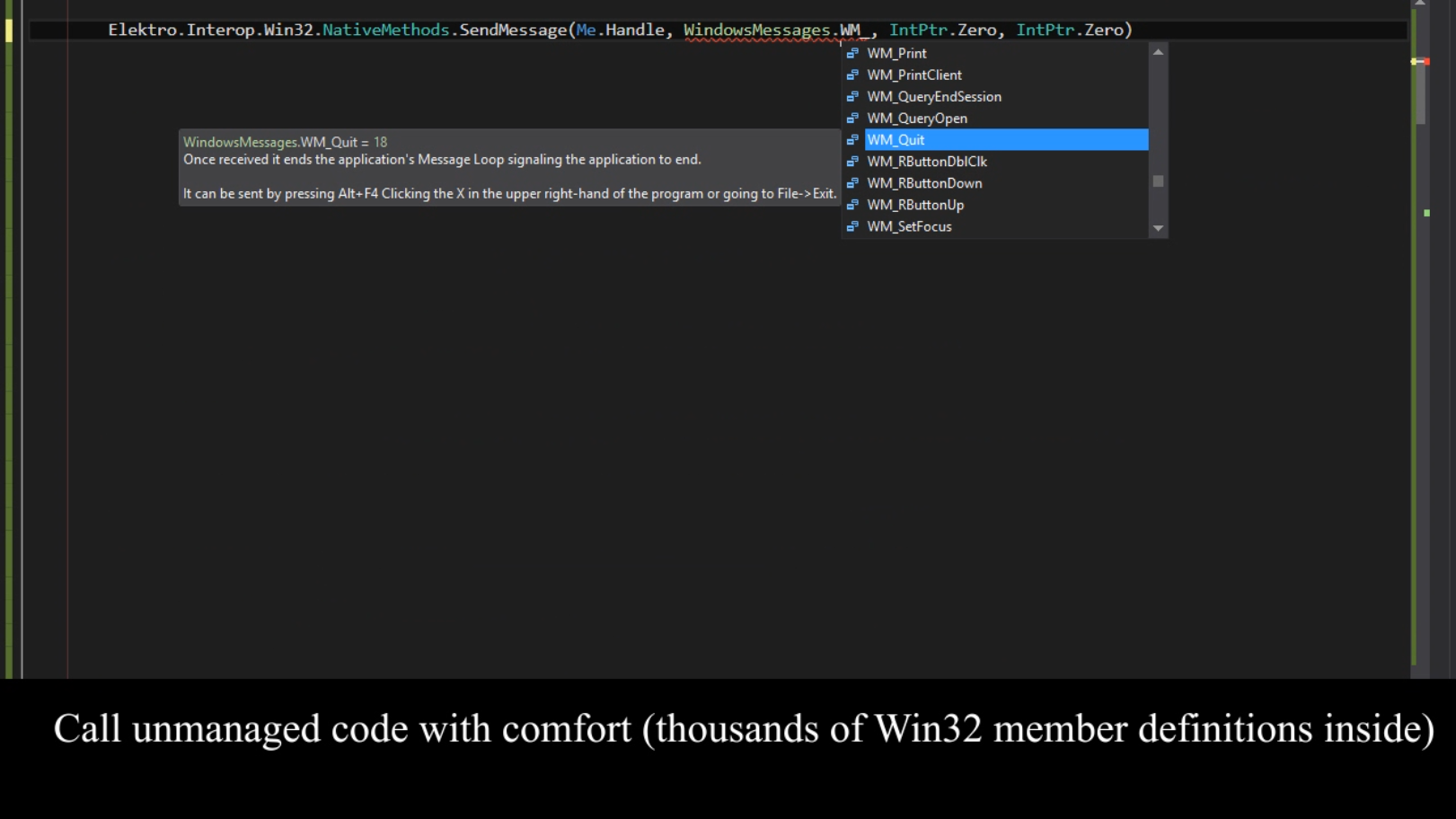Click the enum icon beside WM_RButtonDown

pyautogui.click(x=852, y=183)
